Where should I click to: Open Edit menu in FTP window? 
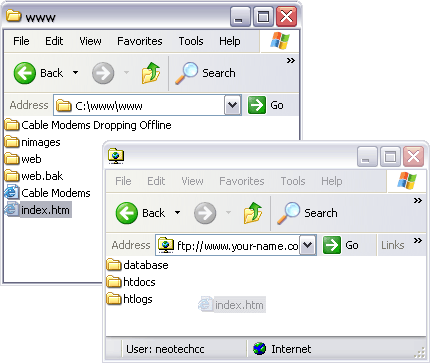[156, 181]
